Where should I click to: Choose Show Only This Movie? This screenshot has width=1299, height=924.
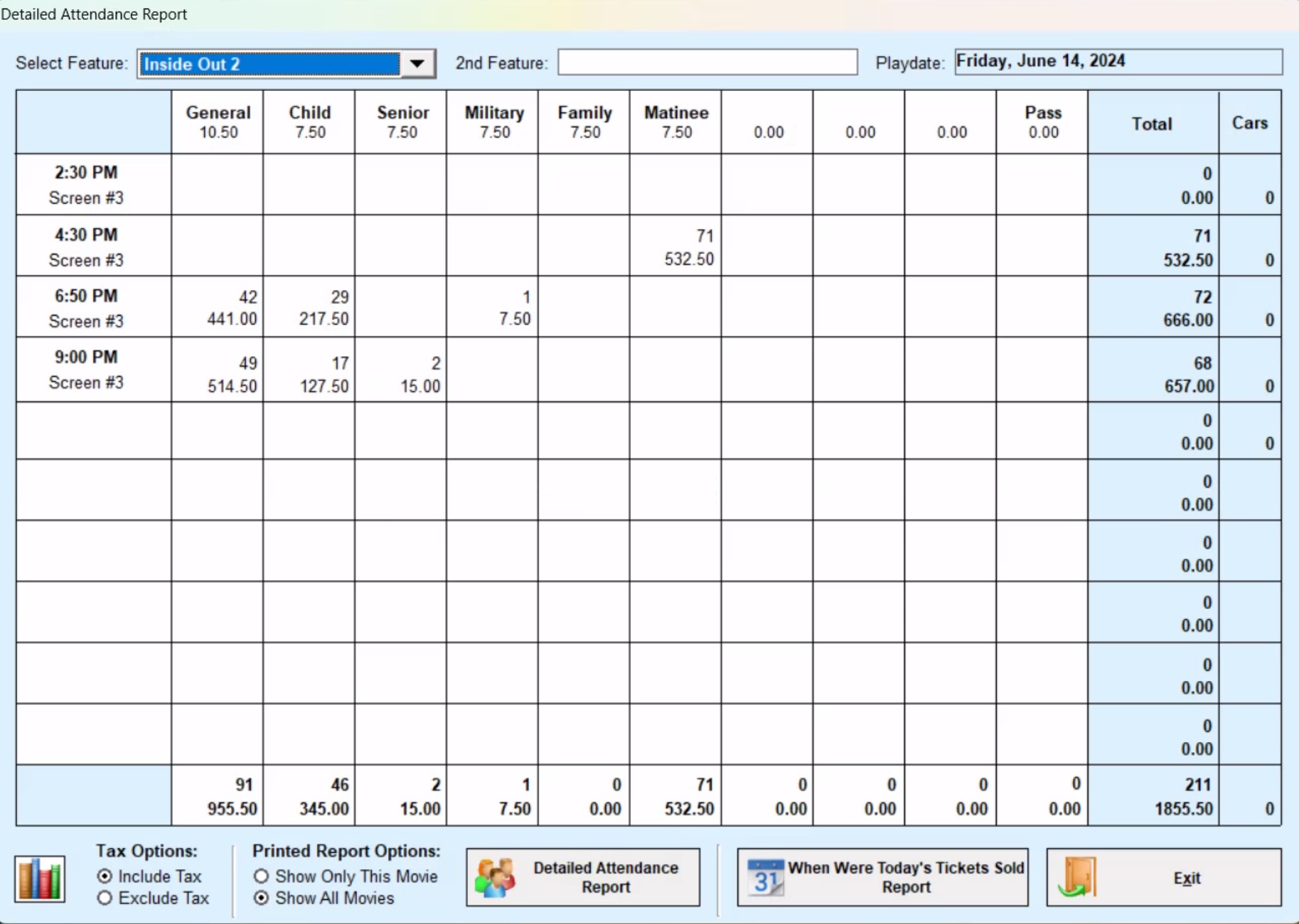click(x=262, y=876)
